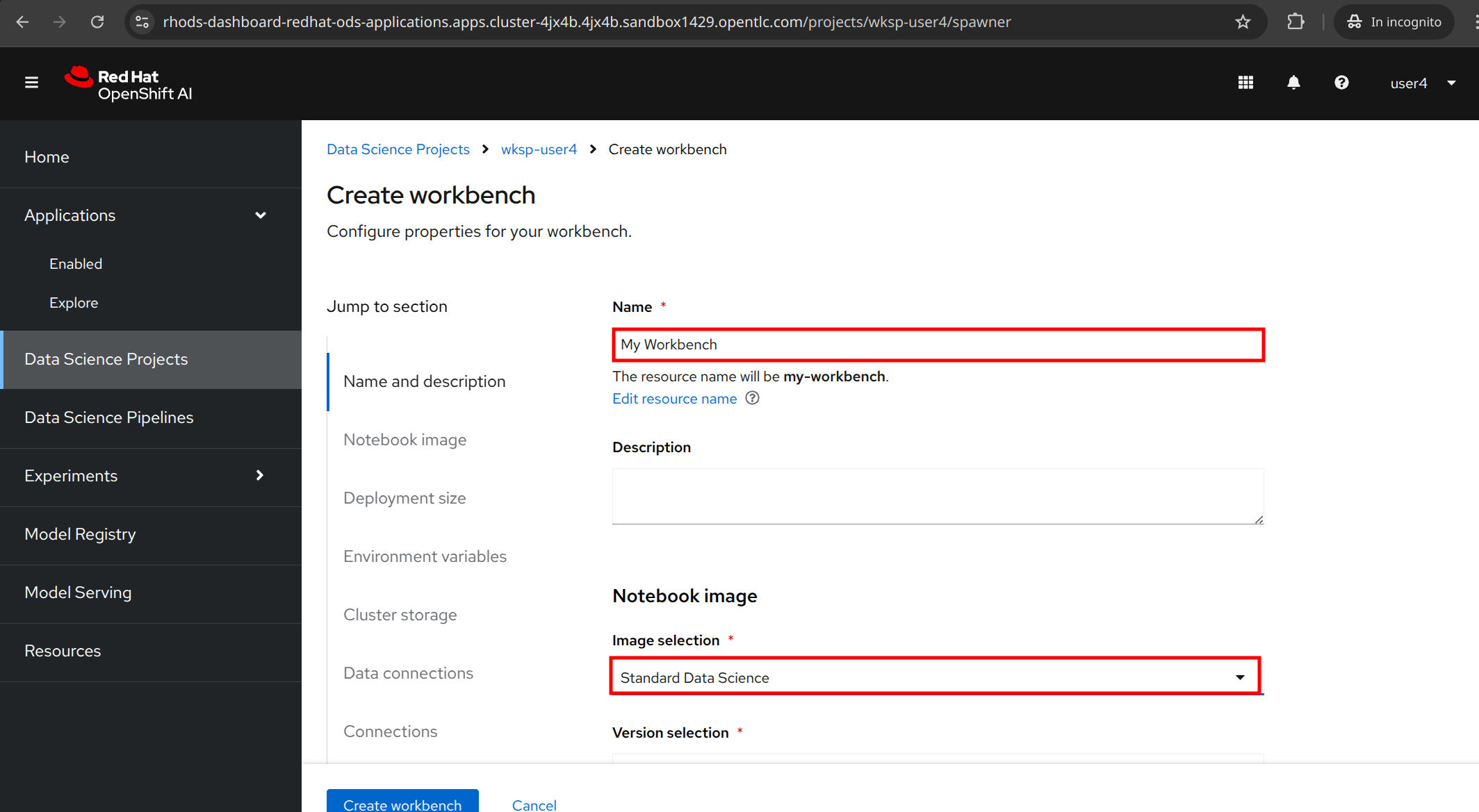
Task: Open the user4 account dropdown
Action: click(1422, 83)
